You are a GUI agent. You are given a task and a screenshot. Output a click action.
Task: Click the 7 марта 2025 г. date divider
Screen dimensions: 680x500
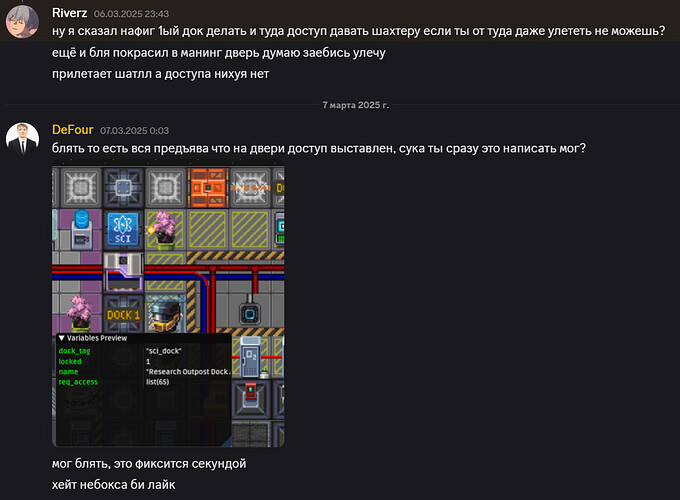click(x=356, y=105)
